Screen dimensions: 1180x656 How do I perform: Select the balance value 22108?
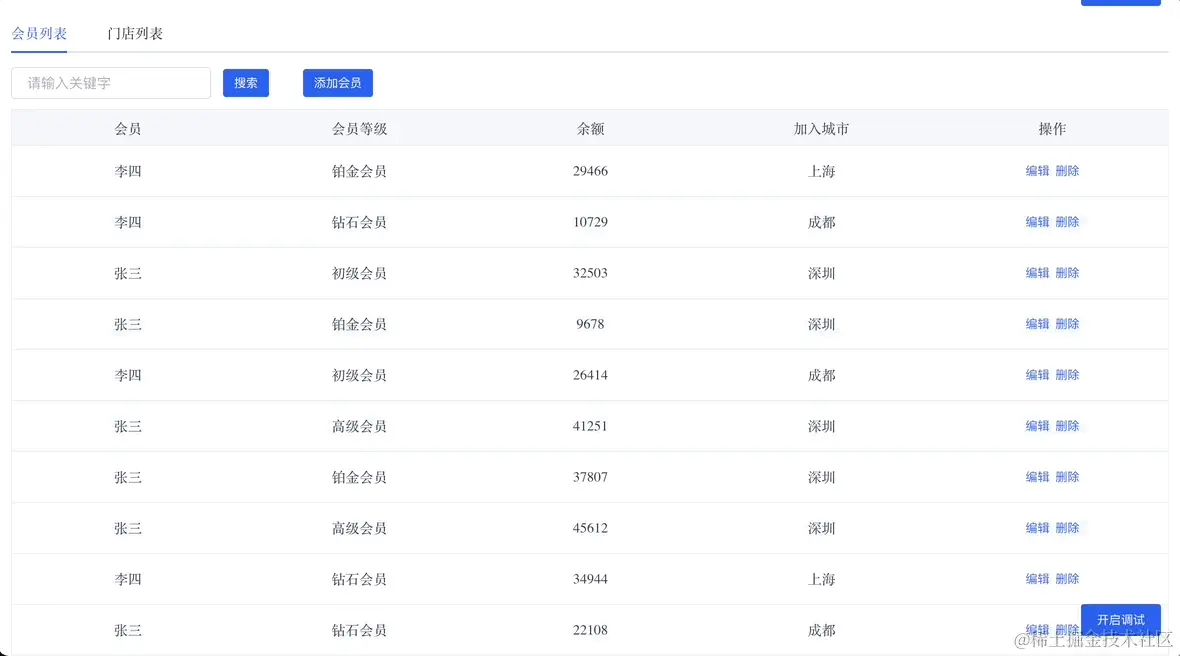[590, 630]
